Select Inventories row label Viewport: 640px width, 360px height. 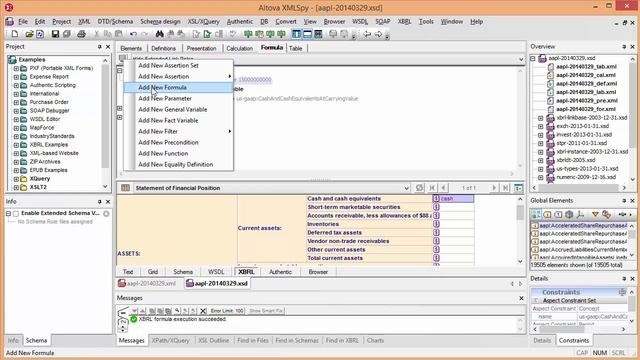coord(323,224)
